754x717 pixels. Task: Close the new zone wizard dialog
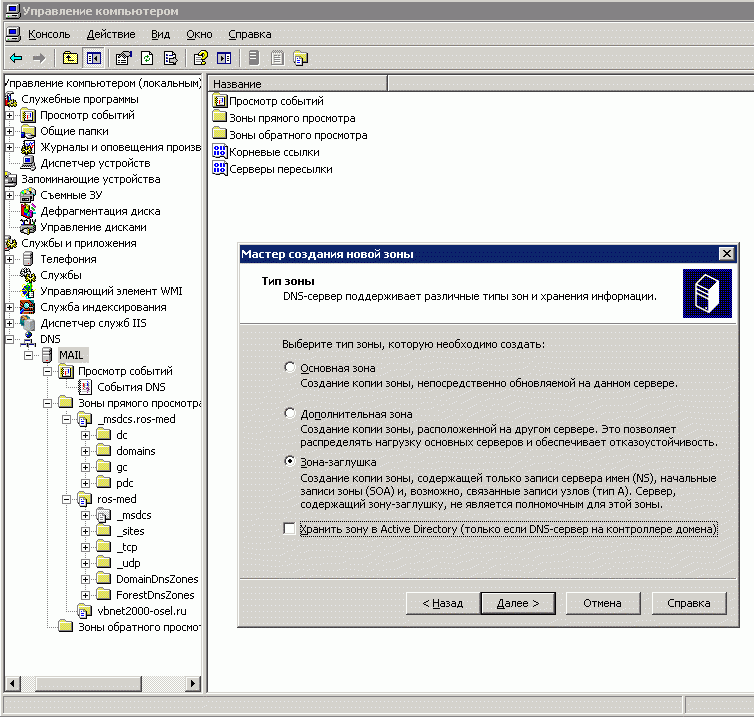727,253
